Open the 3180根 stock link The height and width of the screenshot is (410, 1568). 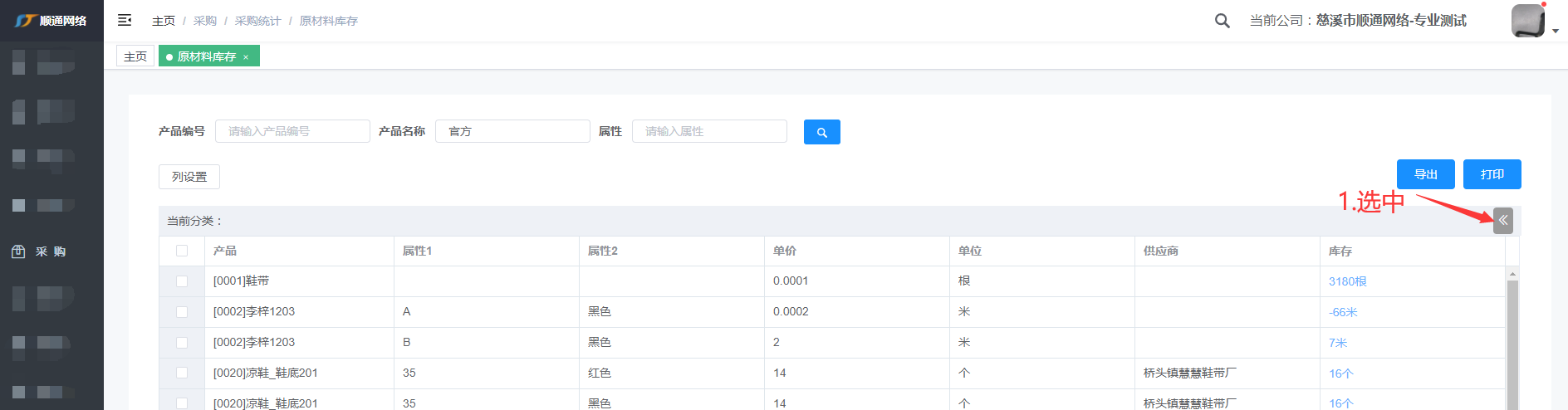point(1347,281)
